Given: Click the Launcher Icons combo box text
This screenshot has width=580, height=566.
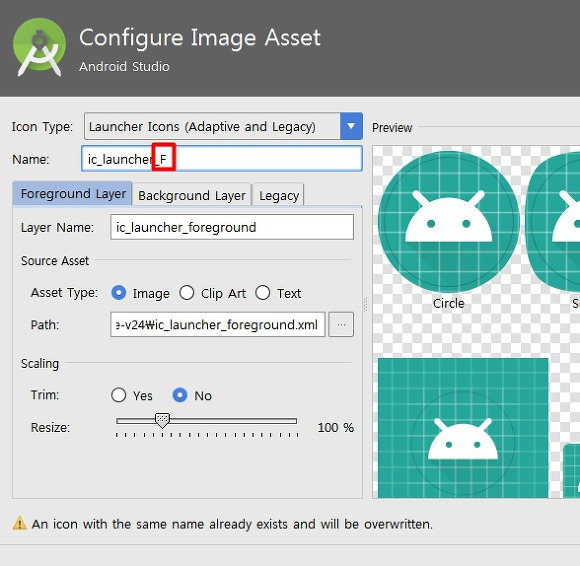Looking at the screenshot, I should [202, 127].
